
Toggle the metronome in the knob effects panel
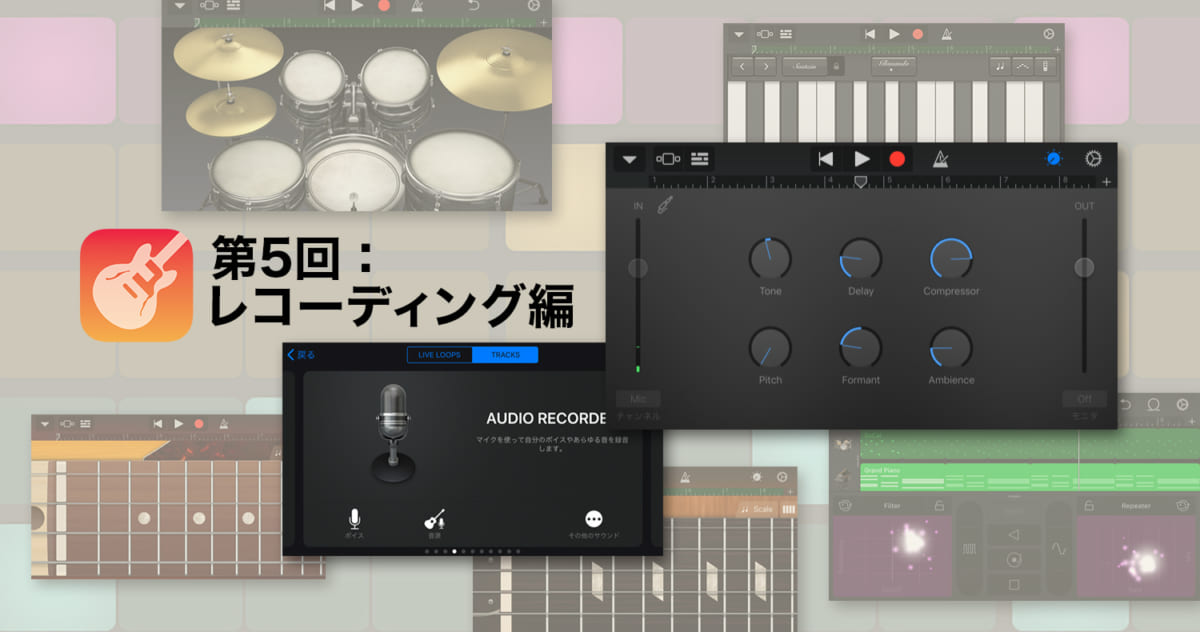point(941,159)
